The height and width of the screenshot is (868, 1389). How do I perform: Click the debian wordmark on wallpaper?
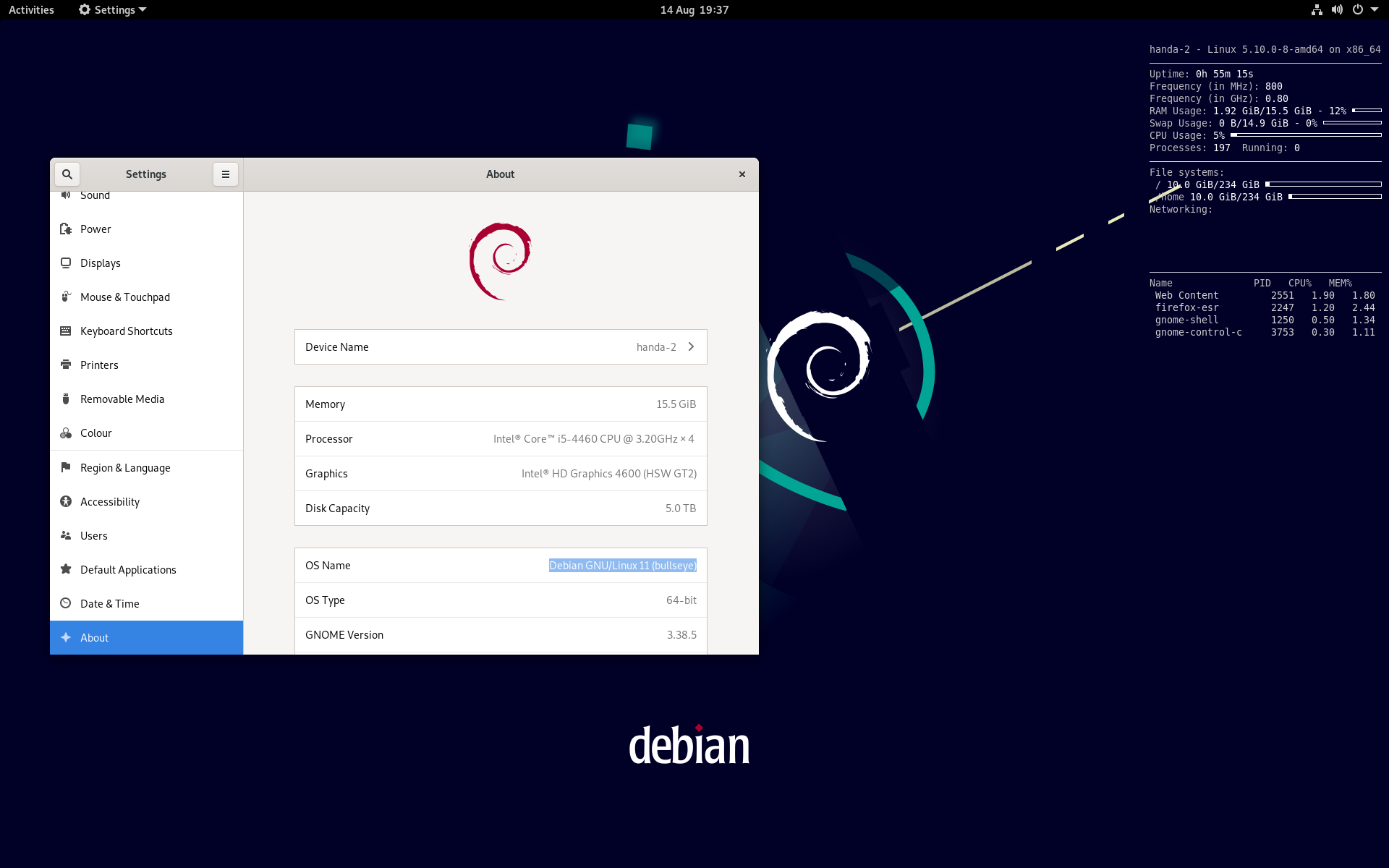coord(689,745)
